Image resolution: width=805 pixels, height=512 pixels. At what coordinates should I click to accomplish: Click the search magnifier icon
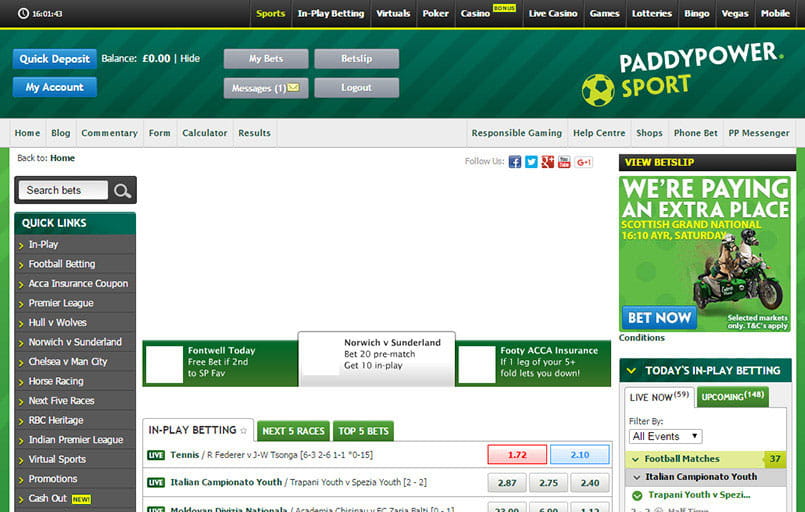[122, 190]
